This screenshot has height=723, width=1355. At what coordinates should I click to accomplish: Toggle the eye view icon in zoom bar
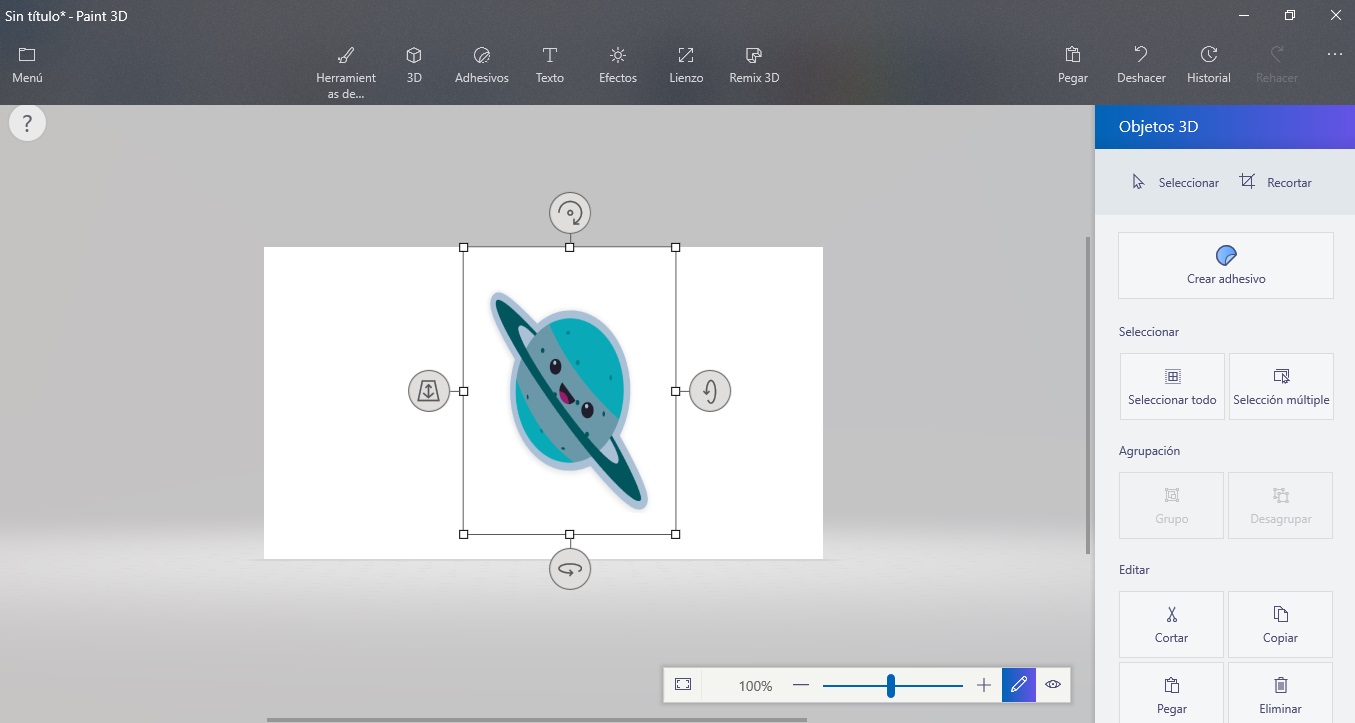click(1052, 685)
